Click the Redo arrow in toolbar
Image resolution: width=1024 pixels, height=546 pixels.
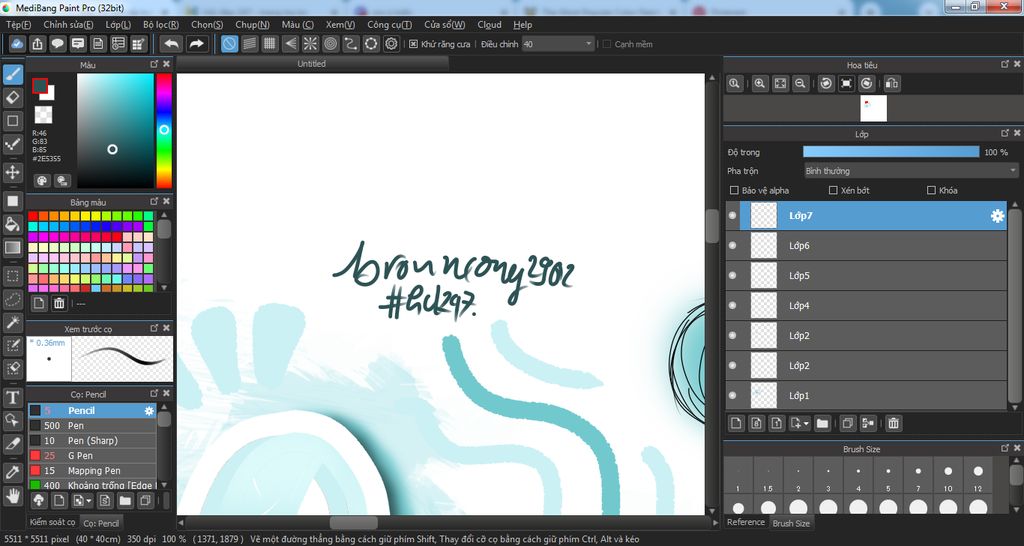click(x=197, y=44)
